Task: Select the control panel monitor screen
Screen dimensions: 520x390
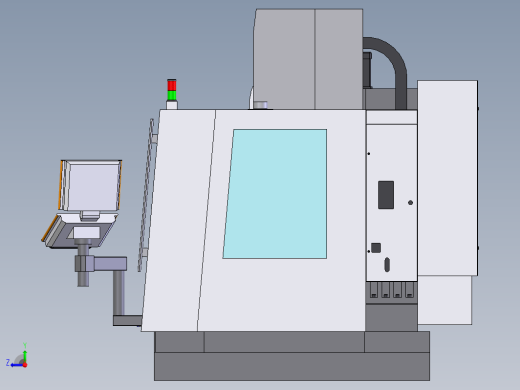Action: [x=90, y=185]
